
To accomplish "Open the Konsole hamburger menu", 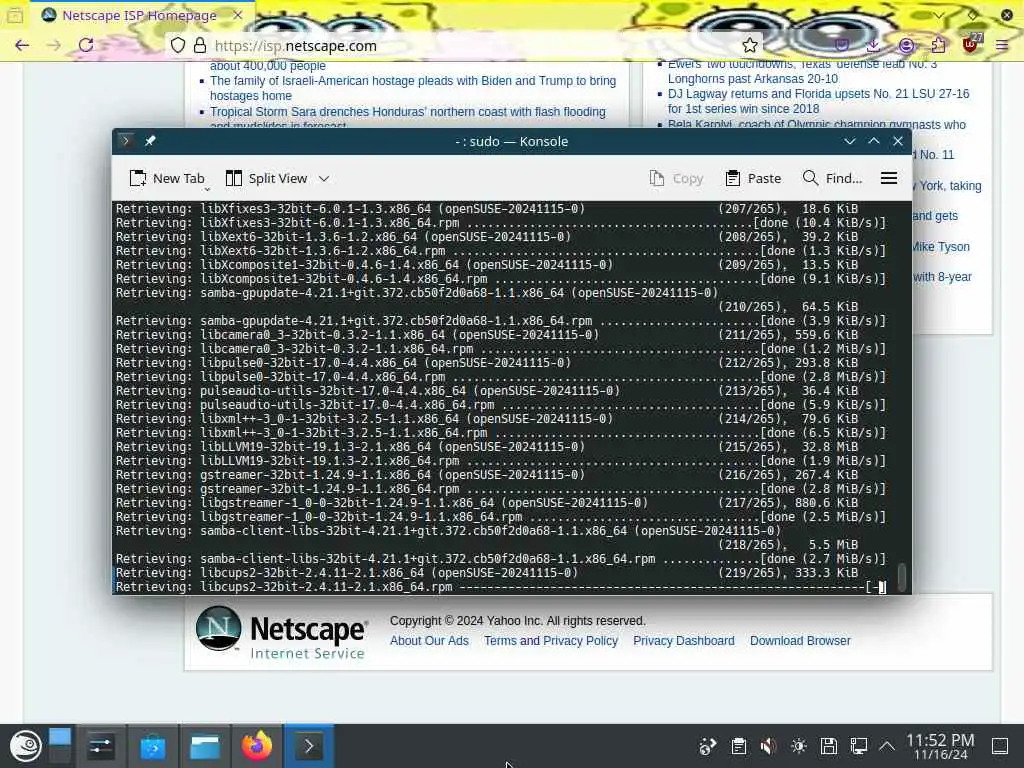I will (889, 178).
